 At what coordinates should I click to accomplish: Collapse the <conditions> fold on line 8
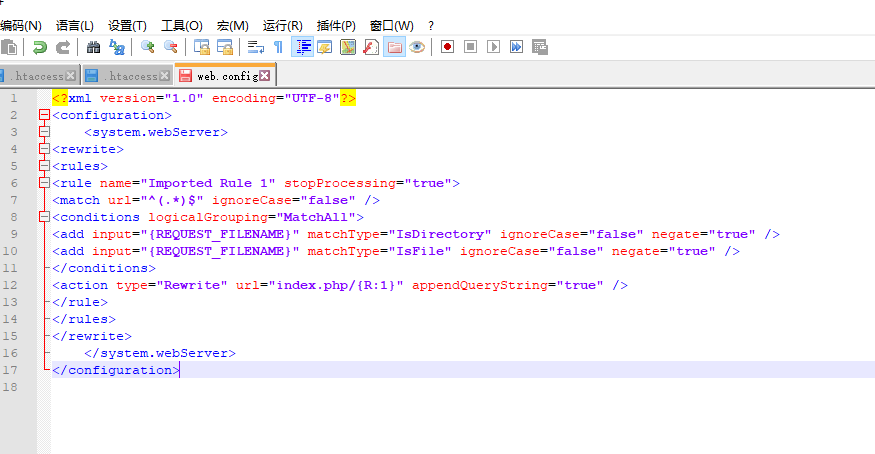point(45,217)
